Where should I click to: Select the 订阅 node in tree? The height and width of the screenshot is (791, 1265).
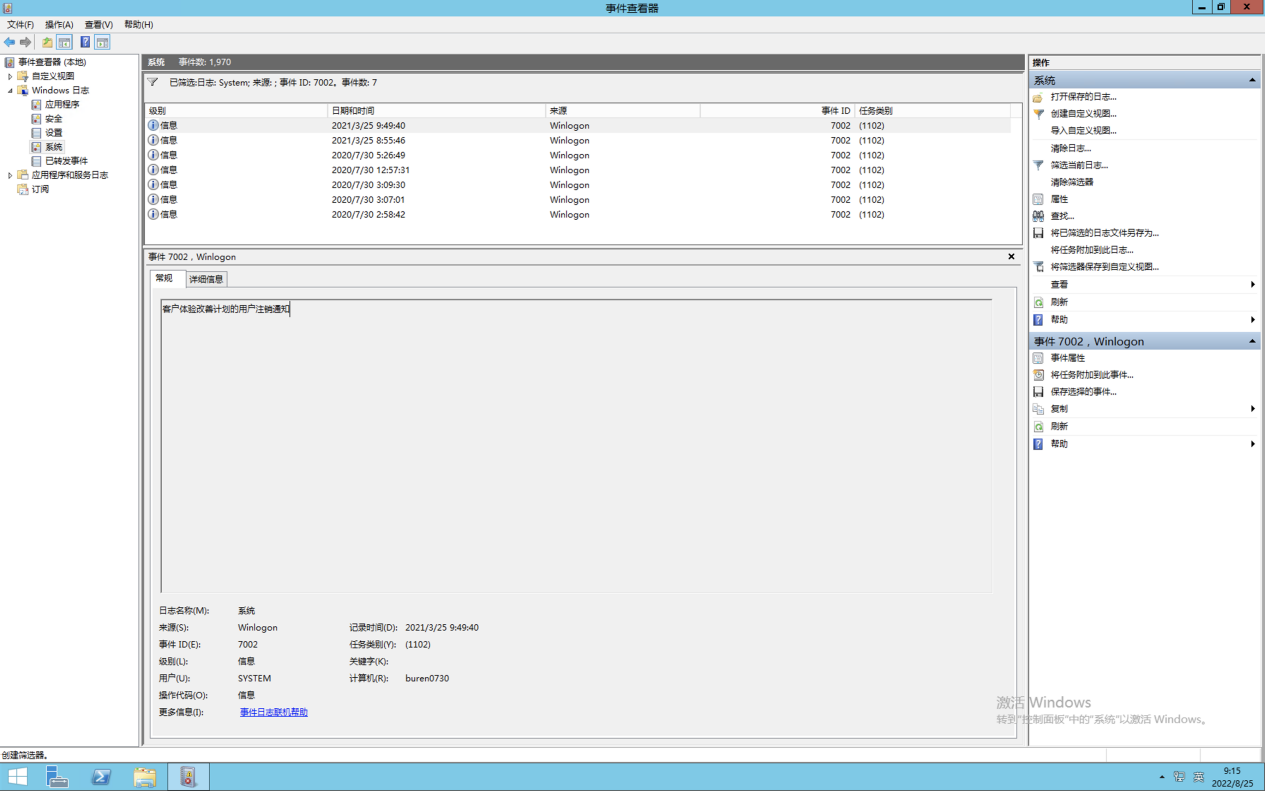(40, 189)
